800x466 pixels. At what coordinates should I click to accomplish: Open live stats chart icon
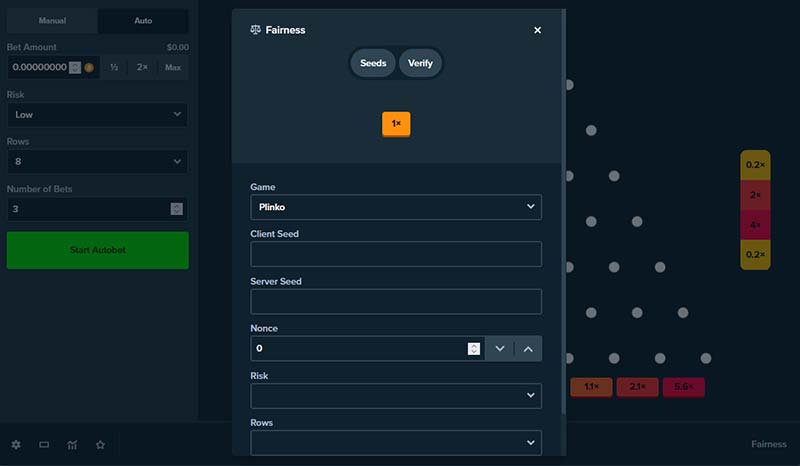coord(72,445)
